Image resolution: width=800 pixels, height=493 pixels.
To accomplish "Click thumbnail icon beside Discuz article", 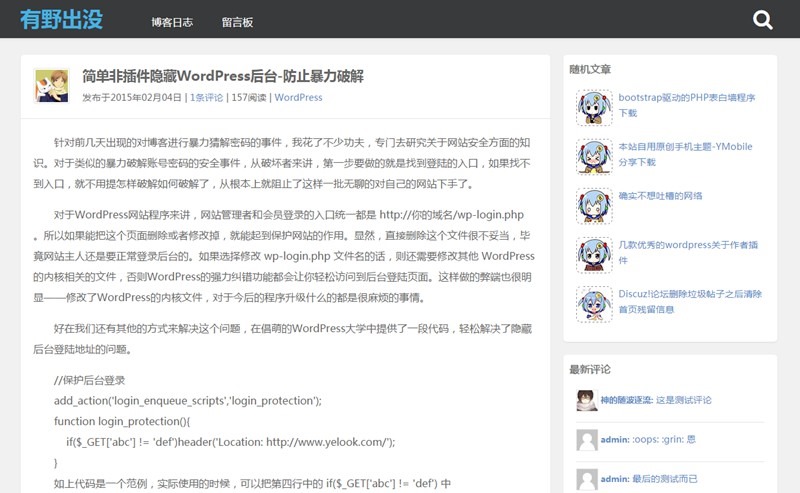I will tap(594, 304).
